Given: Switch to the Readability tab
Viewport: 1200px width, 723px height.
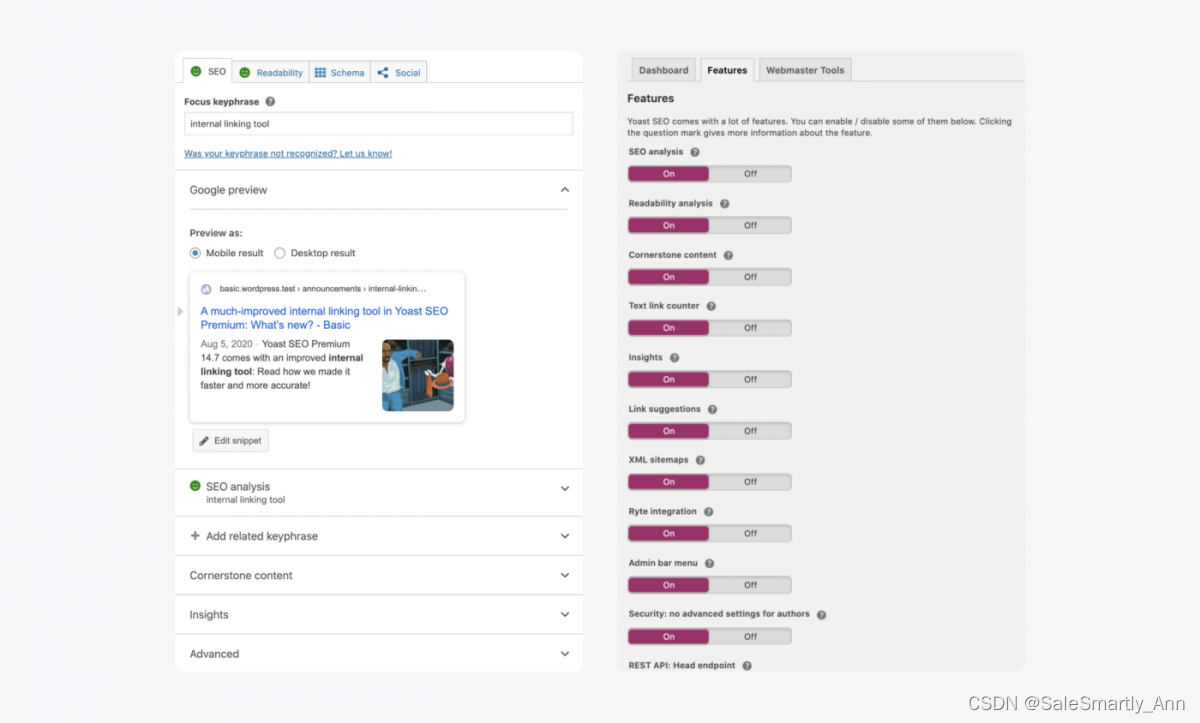Looking at the screenshot, I should pos(271,72).
